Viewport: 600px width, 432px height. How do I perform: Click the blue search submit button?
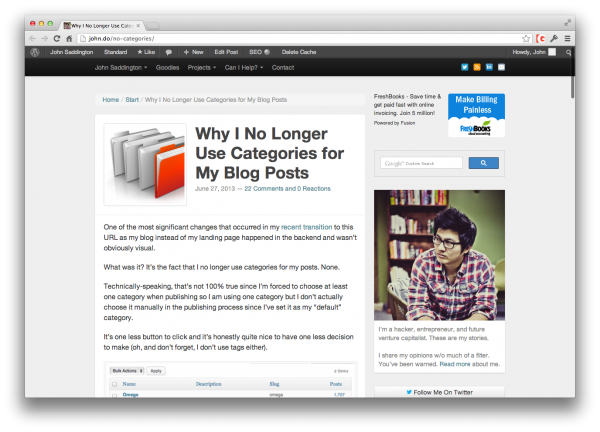(484, 163)
